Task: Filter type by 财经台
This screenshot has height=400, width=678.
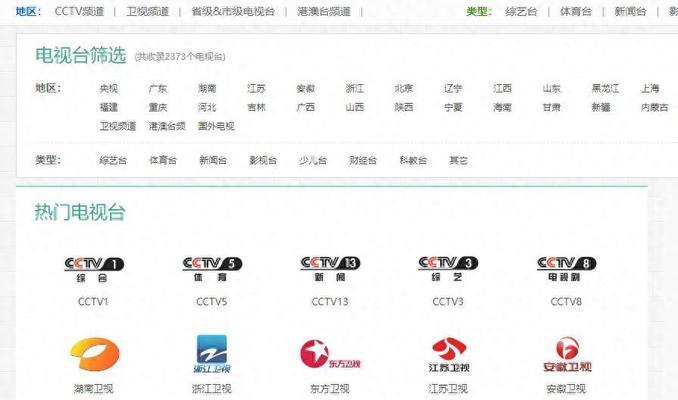Action: (x=363, y=160)
